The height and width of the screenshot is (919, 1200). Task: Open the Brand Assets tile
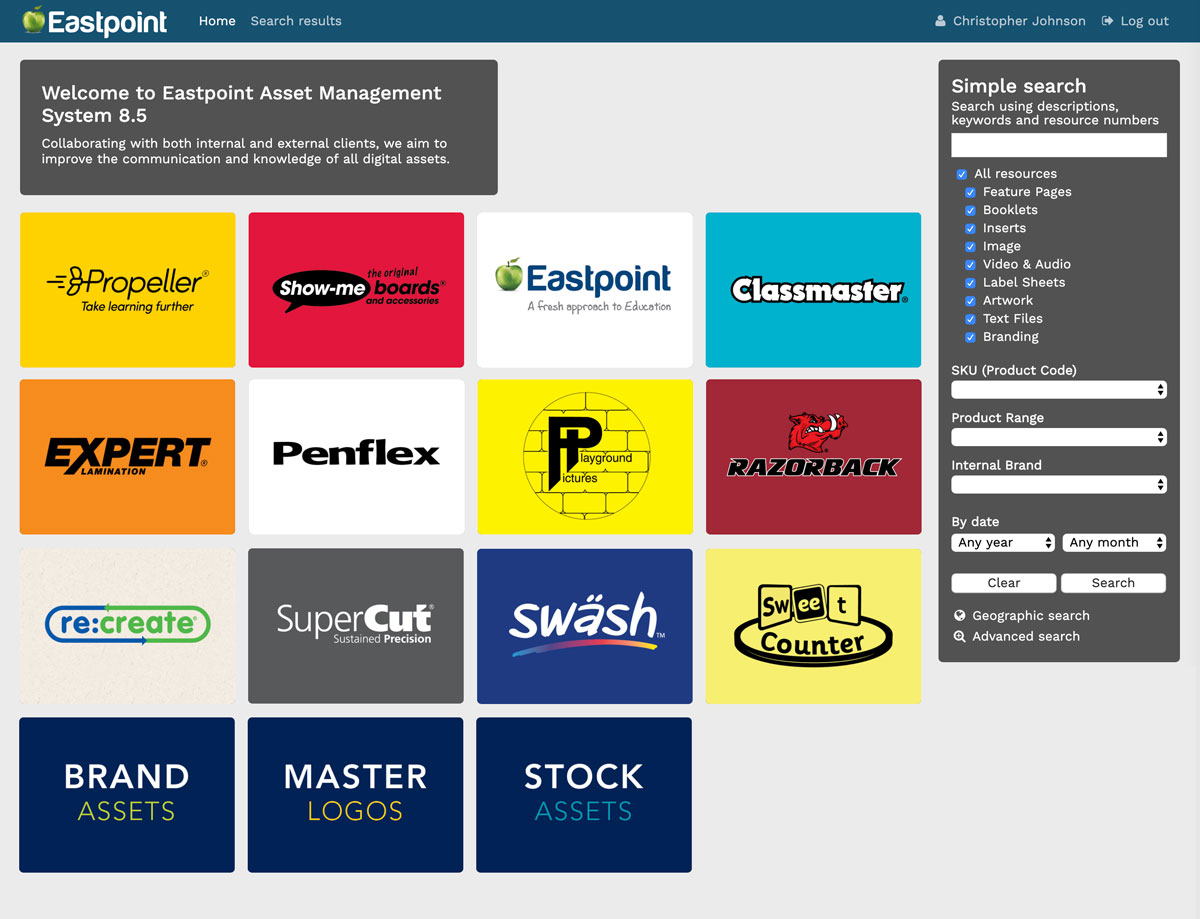coord(127,795)
